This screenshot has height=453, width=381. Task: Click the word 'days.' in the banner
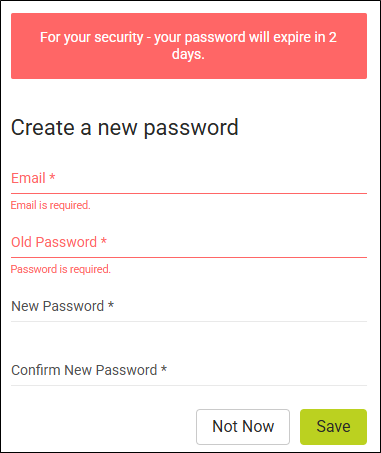point(188,54)
